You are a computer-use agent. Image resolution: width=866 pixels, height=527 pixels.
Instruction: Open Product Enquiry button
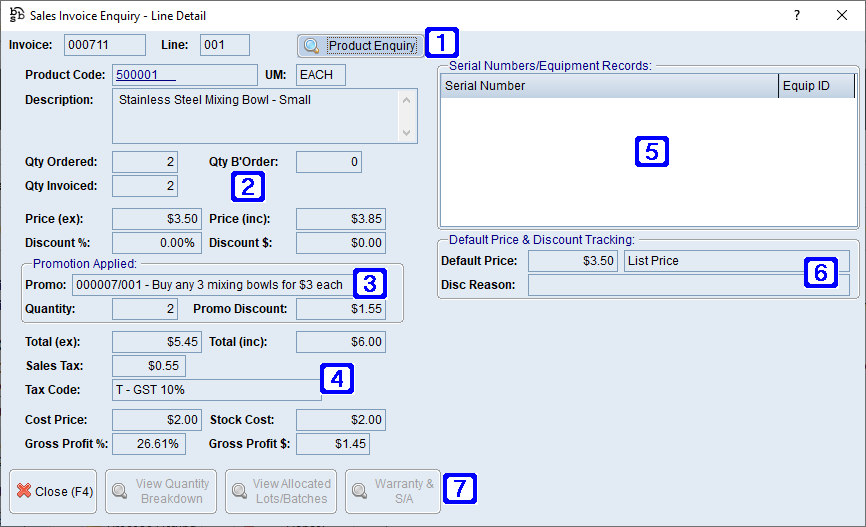(361, 46)
